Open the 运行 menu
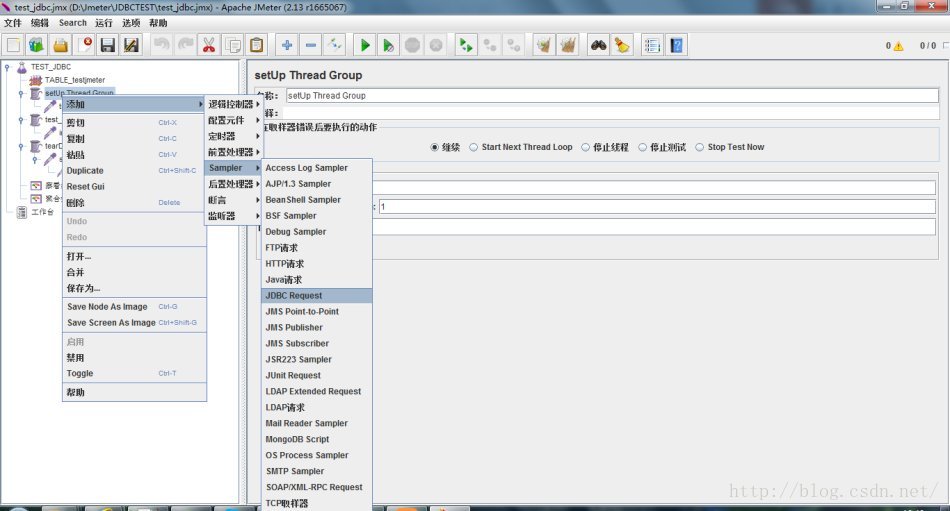Screen dimensions: 950x511 (104, 23)
